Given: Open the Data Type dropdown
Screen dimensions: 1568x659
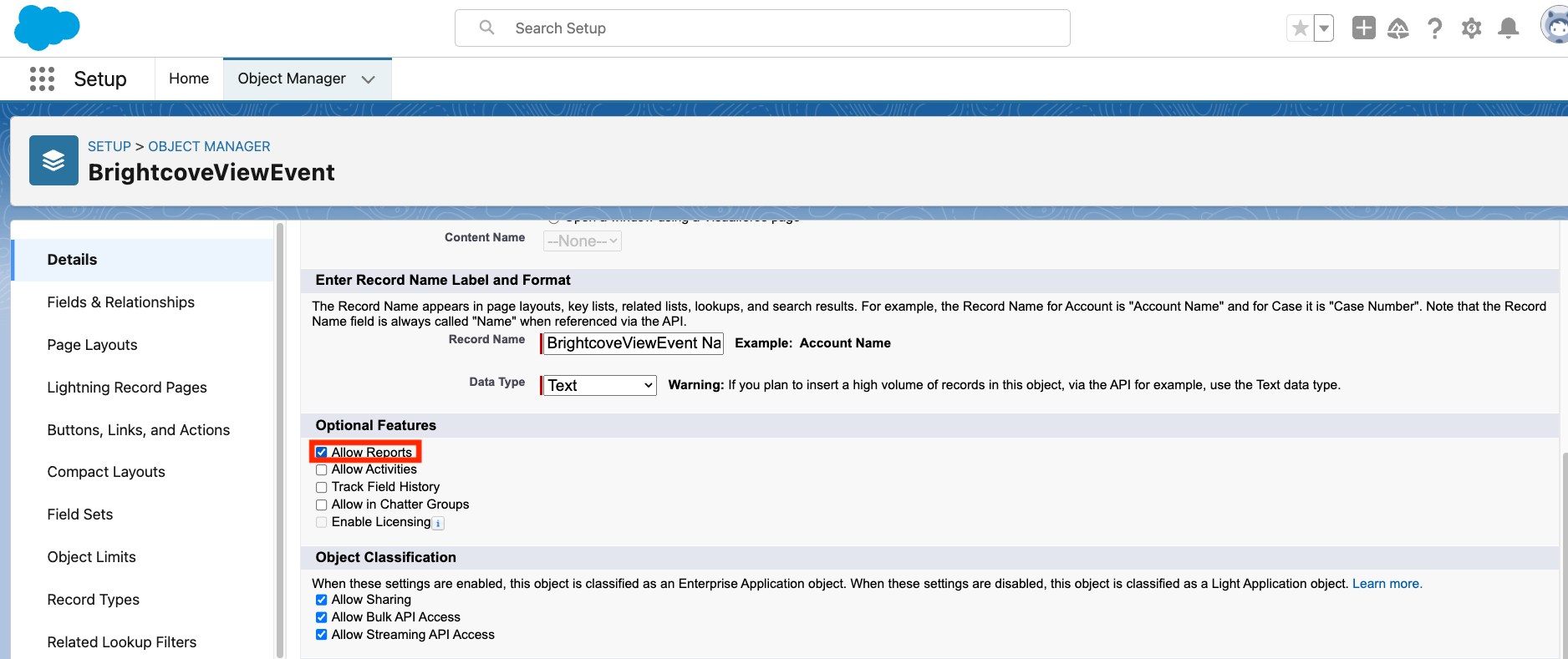Looking at the screenshot, I should (x=599, y=385).
